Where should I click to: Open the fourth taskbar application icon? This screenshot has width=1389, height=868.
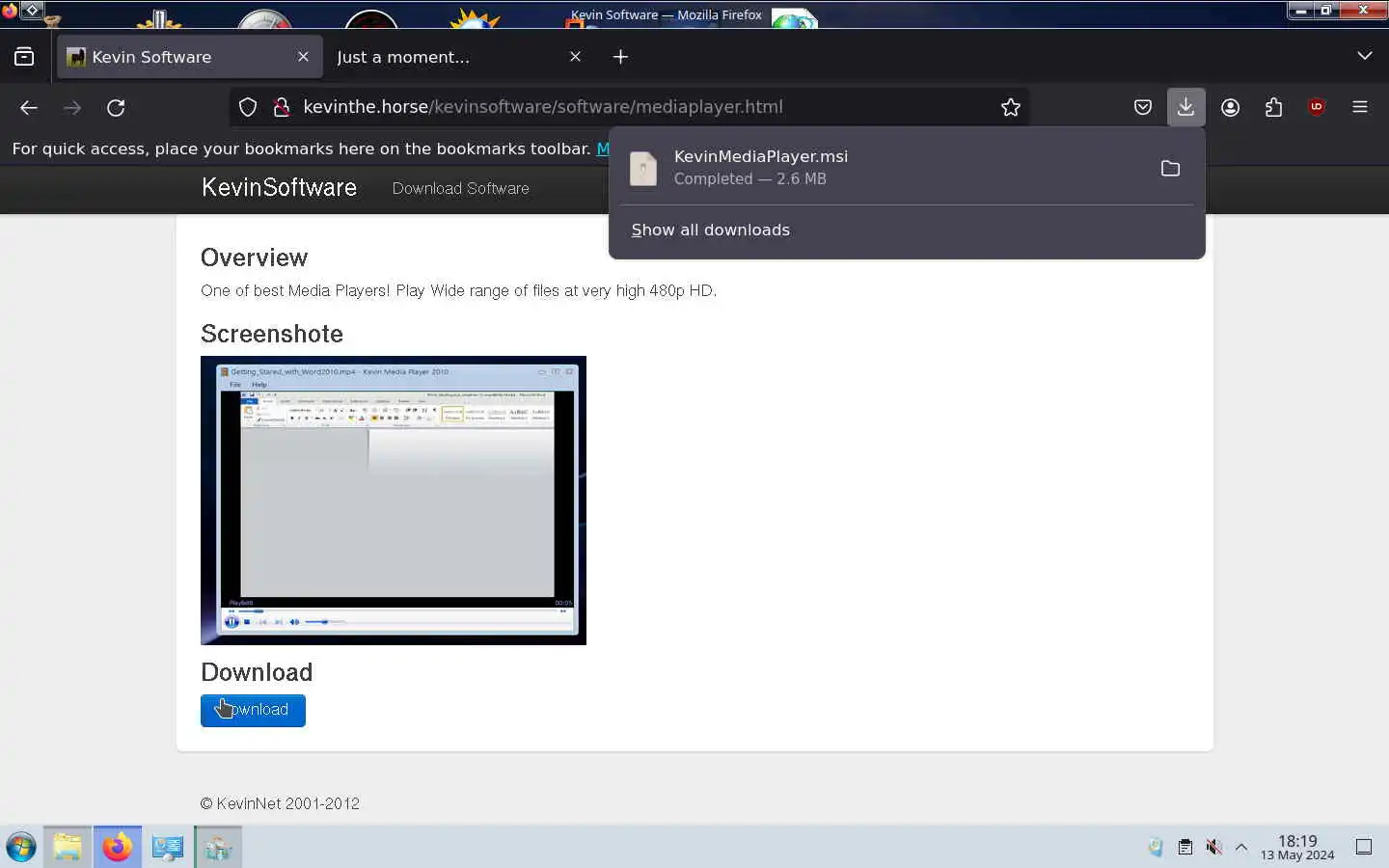pyautogui.click(x=218, y=847)
